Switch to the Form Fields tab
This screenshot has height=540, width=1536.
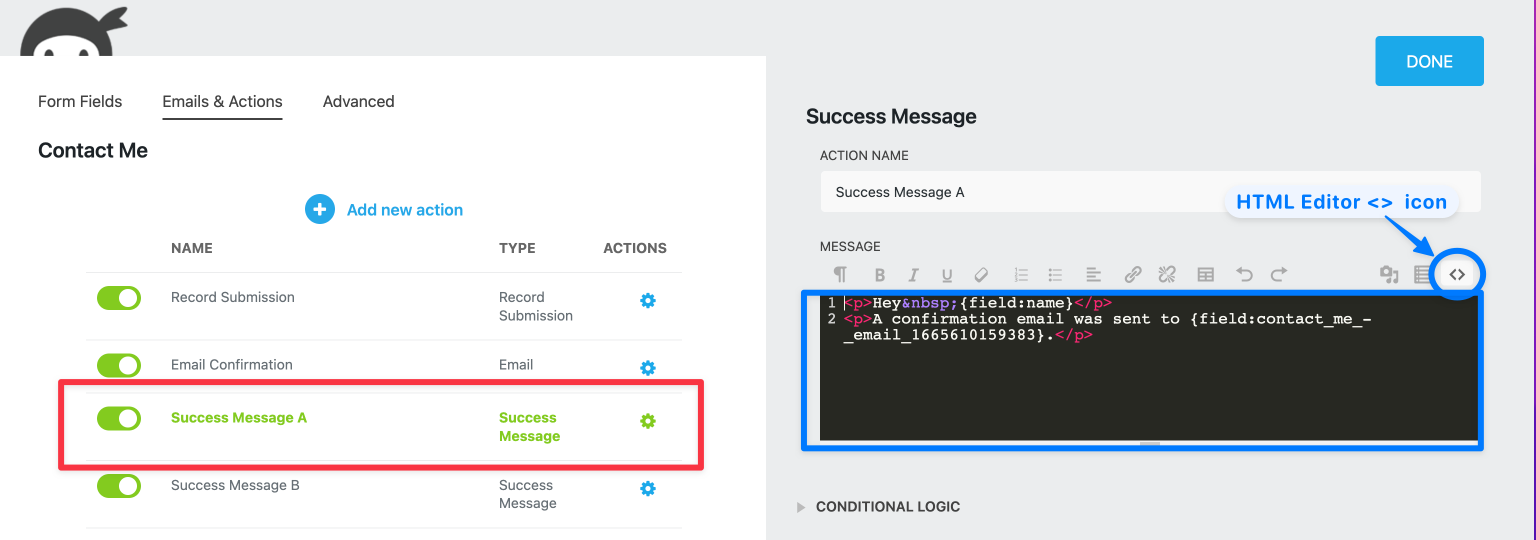(x=80, y=101)
